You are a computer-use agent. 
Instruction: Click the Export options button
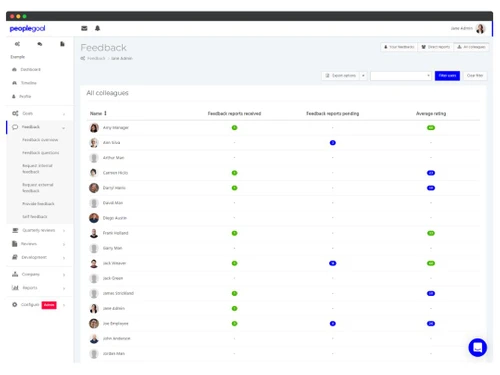tap(341, 76)
